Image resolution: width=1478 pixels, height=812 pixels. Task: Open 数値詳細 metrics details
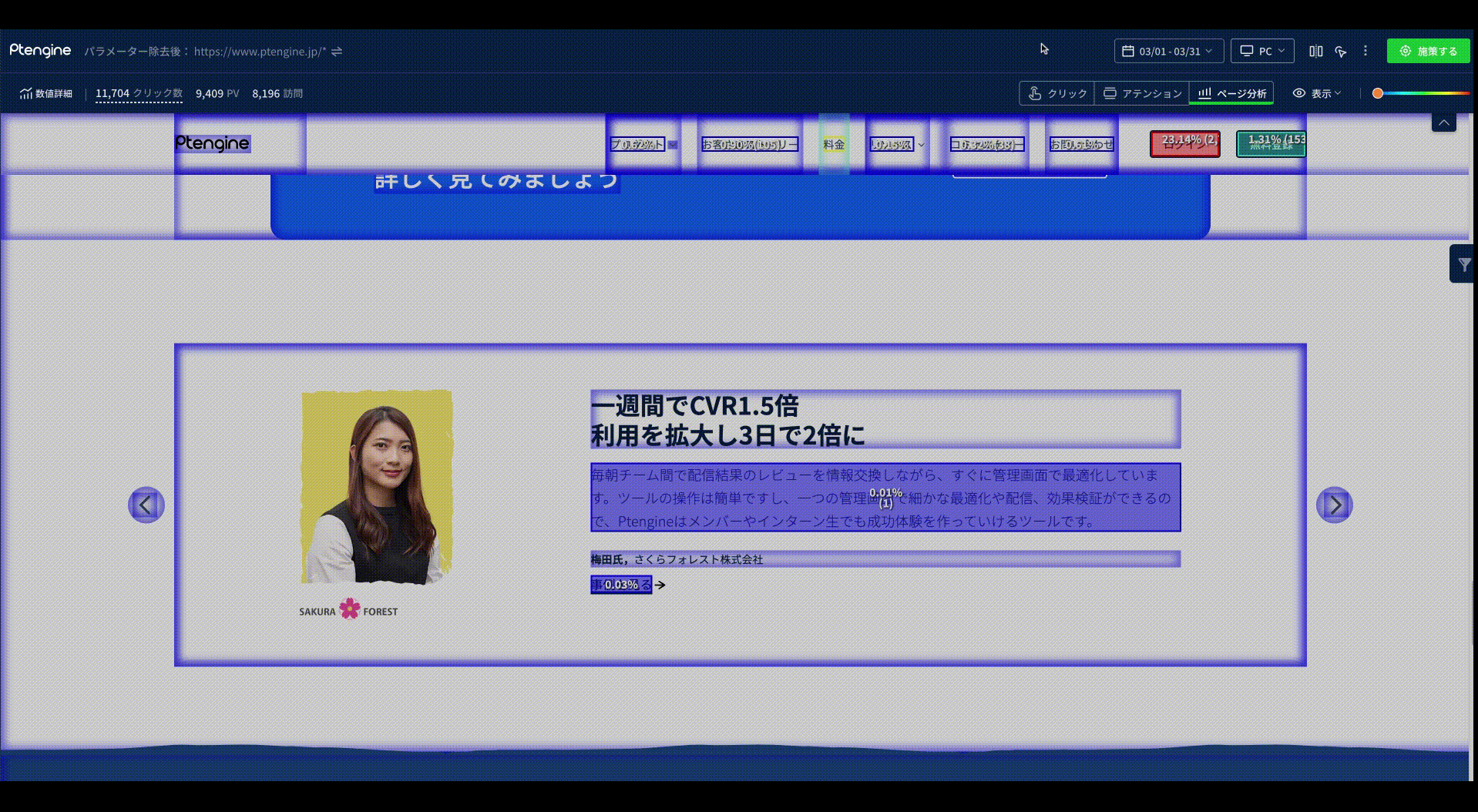tap(46, 93)
